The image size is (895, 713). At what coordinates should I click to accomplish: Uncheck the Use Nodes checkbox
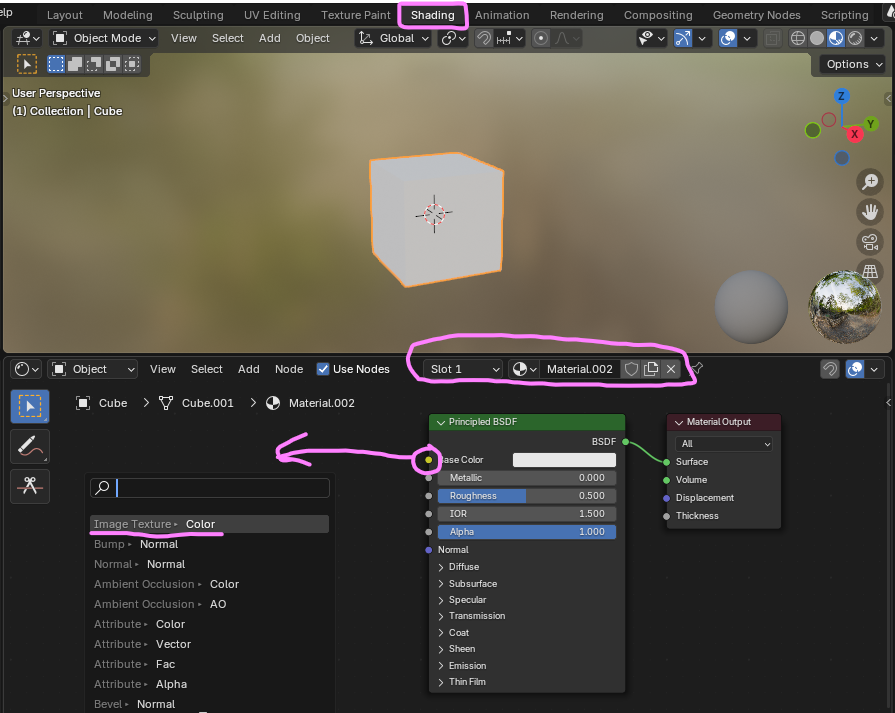coord(323,369)
